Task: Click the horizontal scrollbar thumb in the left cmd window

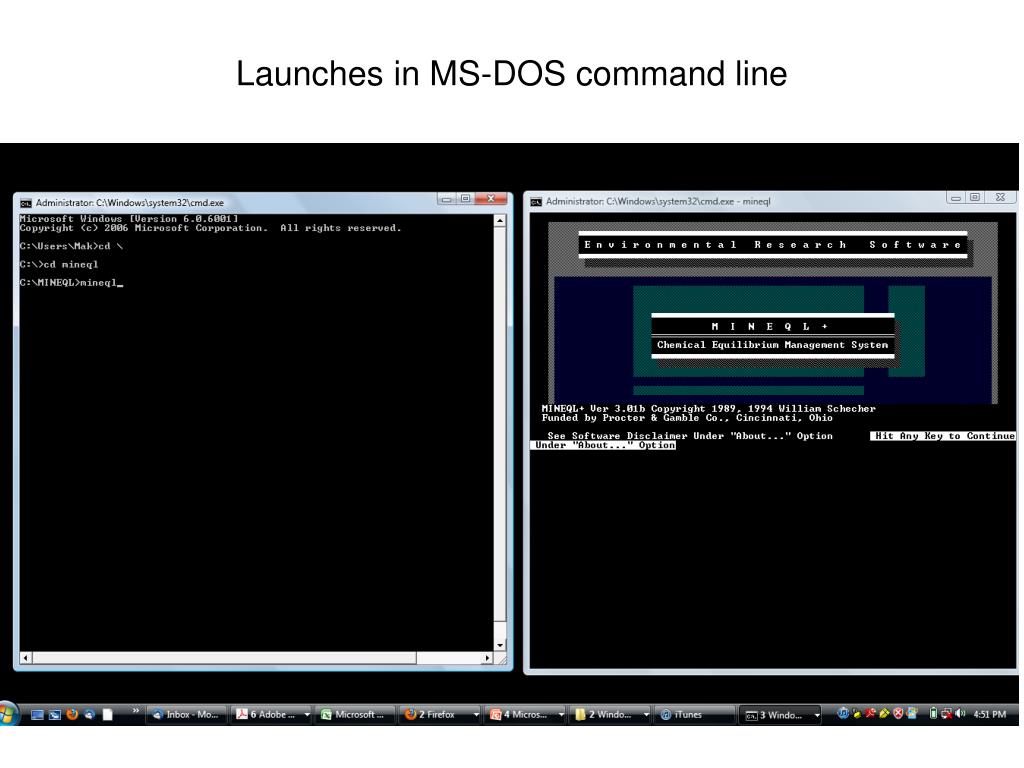Action: 224,658
